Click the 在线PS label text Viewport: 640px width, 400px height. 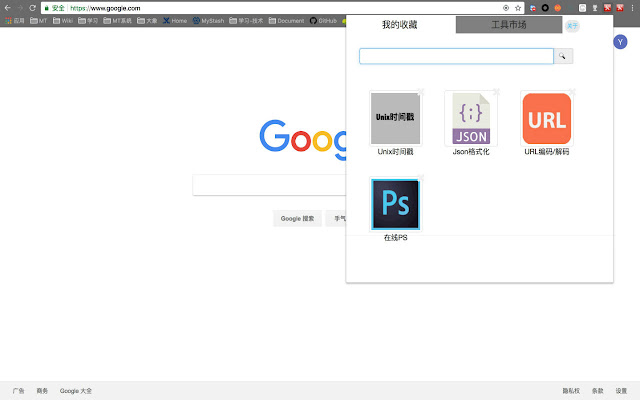396,238
